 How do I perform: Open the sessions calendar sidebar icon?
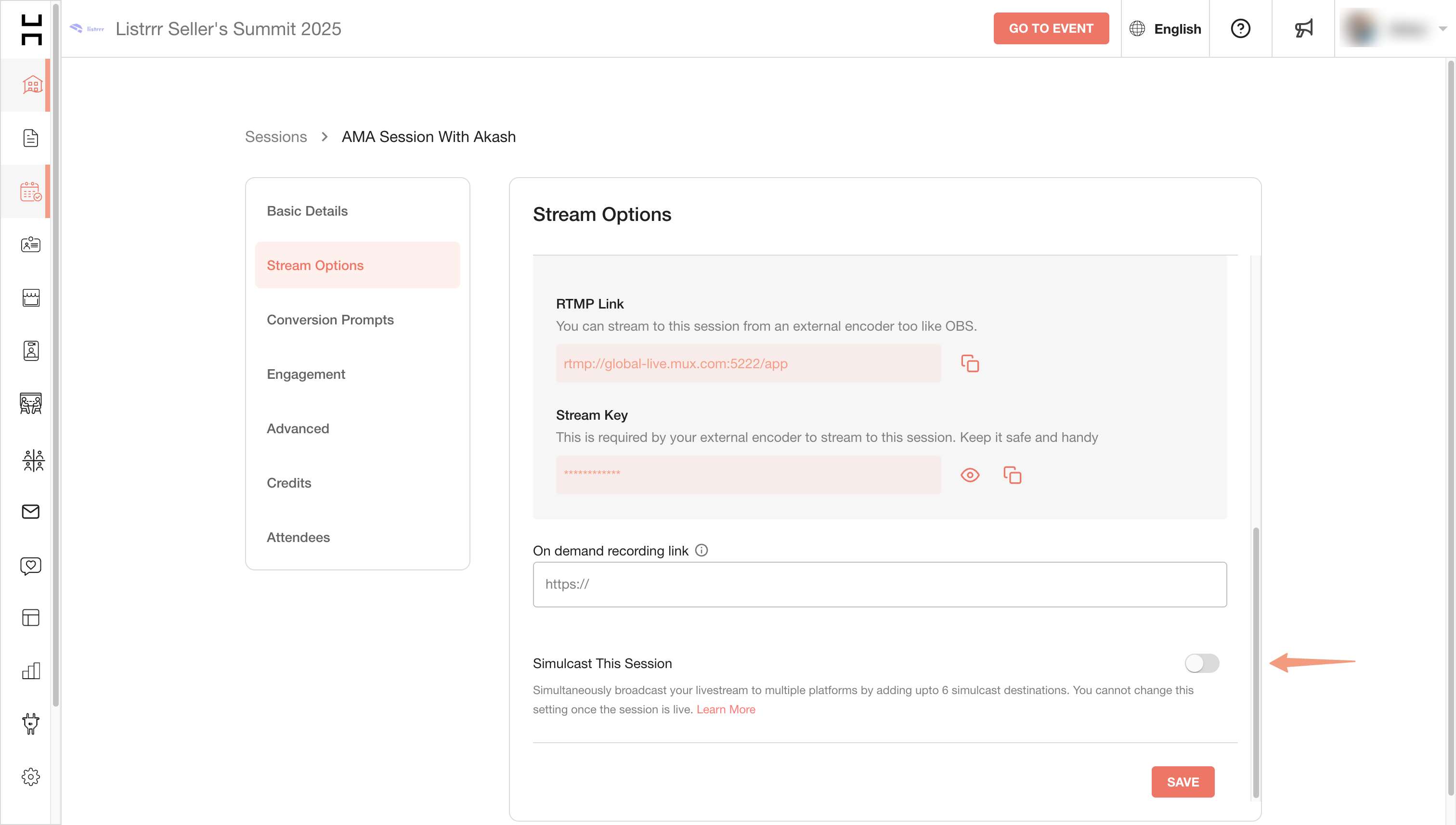(x=31, y=192)
